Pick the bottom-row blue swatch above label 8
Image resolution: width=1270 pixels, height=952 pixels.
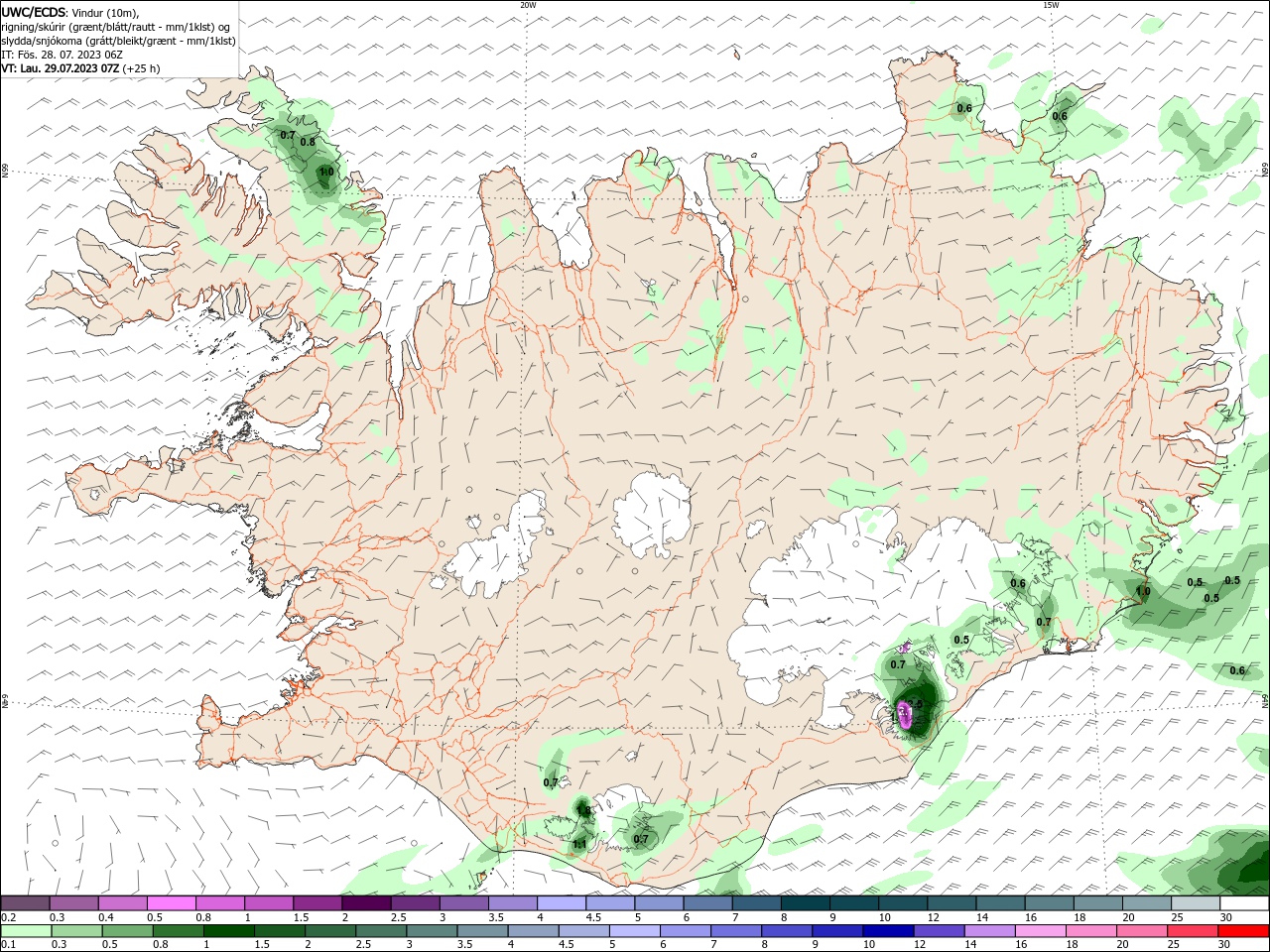click(786, 931)
